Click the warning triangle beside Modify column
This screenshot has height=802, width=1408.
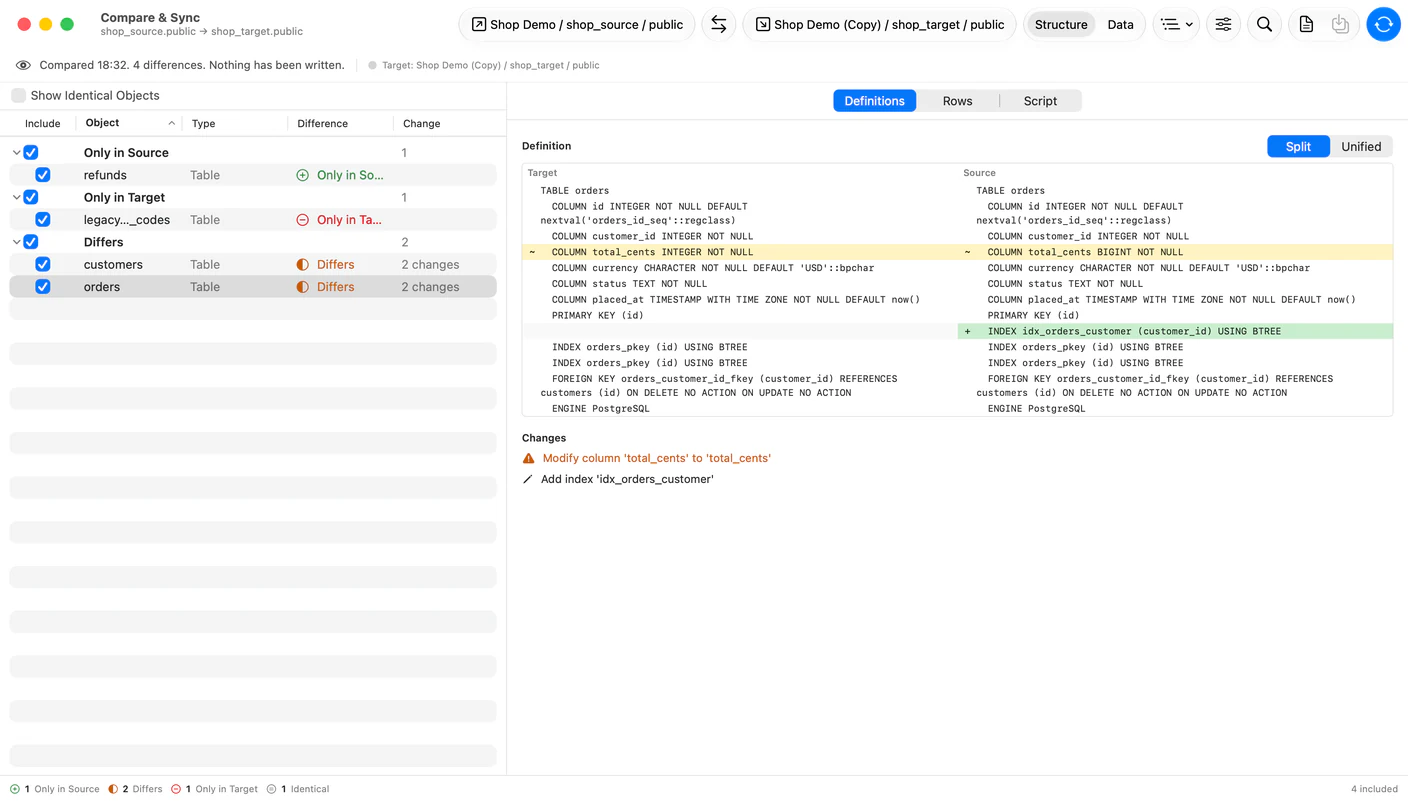click(x=529, y=458)
